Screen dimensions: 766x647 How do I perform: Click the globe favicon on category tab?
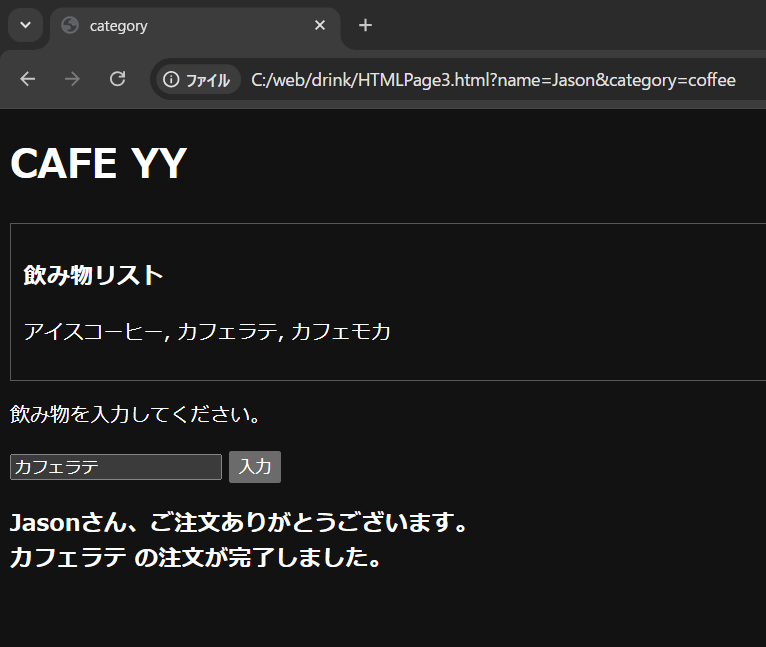(70, 25)
